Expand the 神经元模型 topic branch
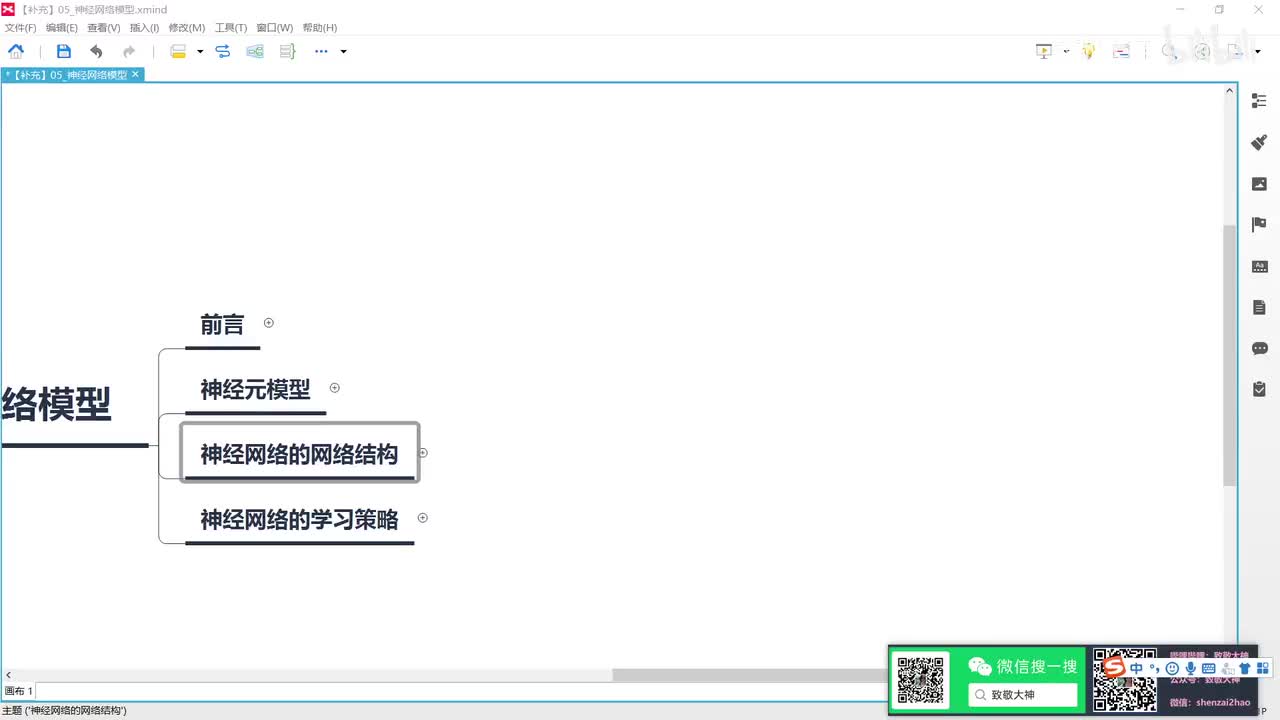This screenshot has height=720, width=1280. (335, 388)
